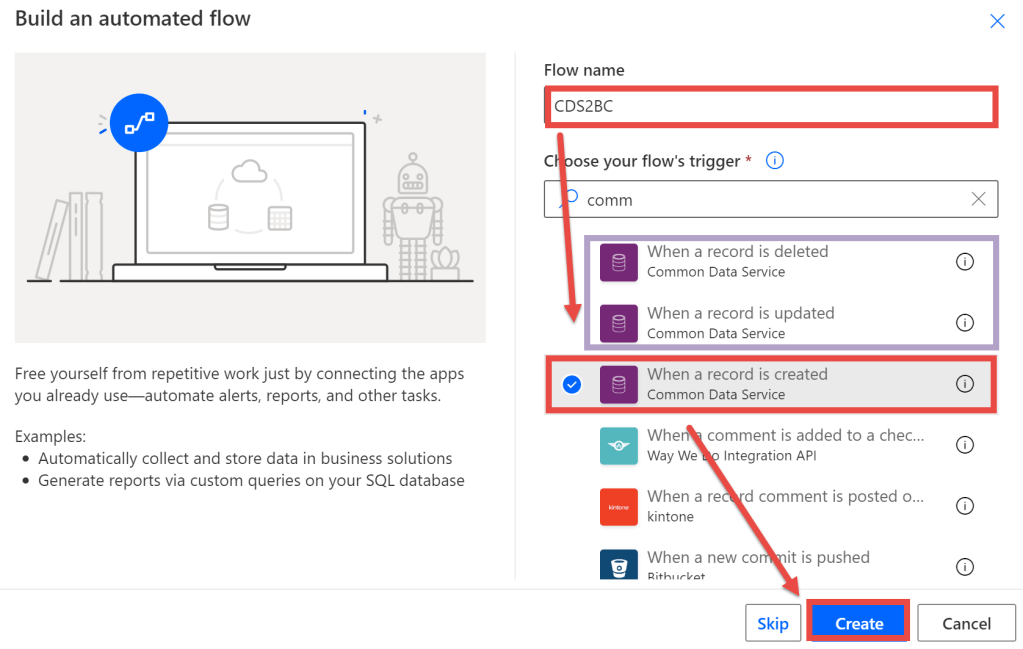Click the Bitbucket connector icon
This screenshot has height=649, width=1023.
pos(618,566)
